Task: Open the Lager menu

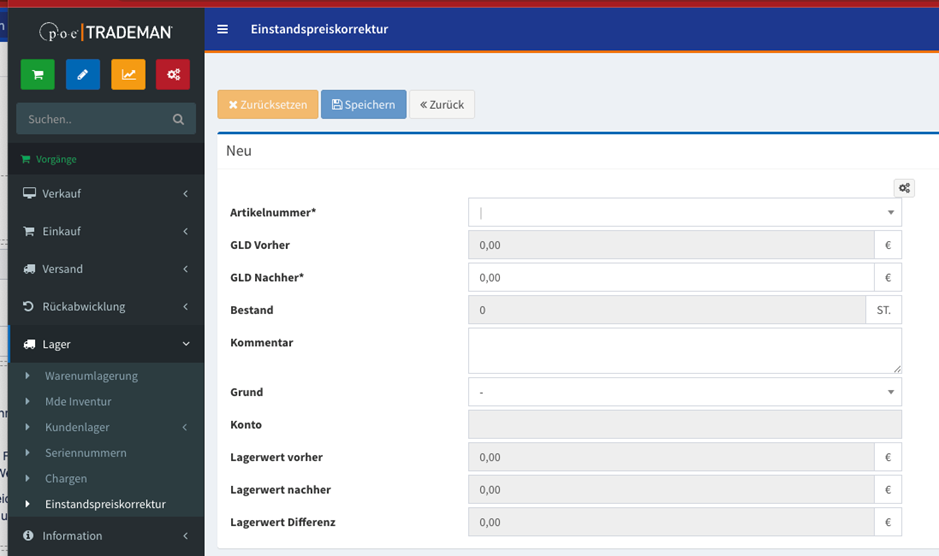Action: (106, 344)
